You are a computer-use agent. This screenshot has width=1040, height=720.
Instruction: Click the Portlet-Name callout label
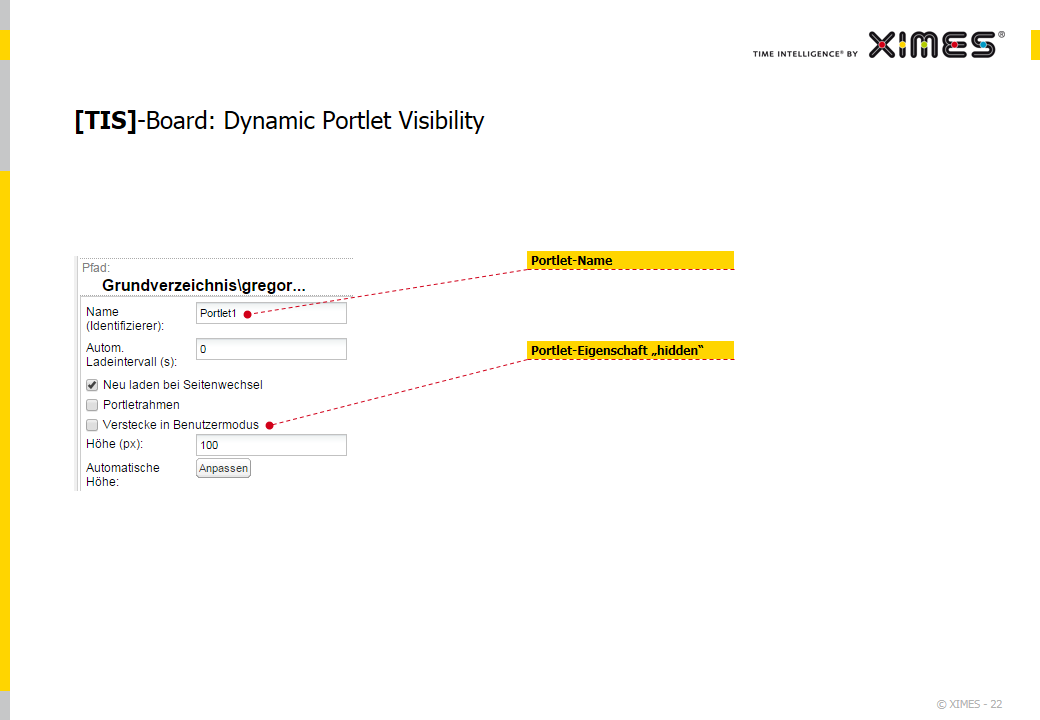(x=630, y=261)
